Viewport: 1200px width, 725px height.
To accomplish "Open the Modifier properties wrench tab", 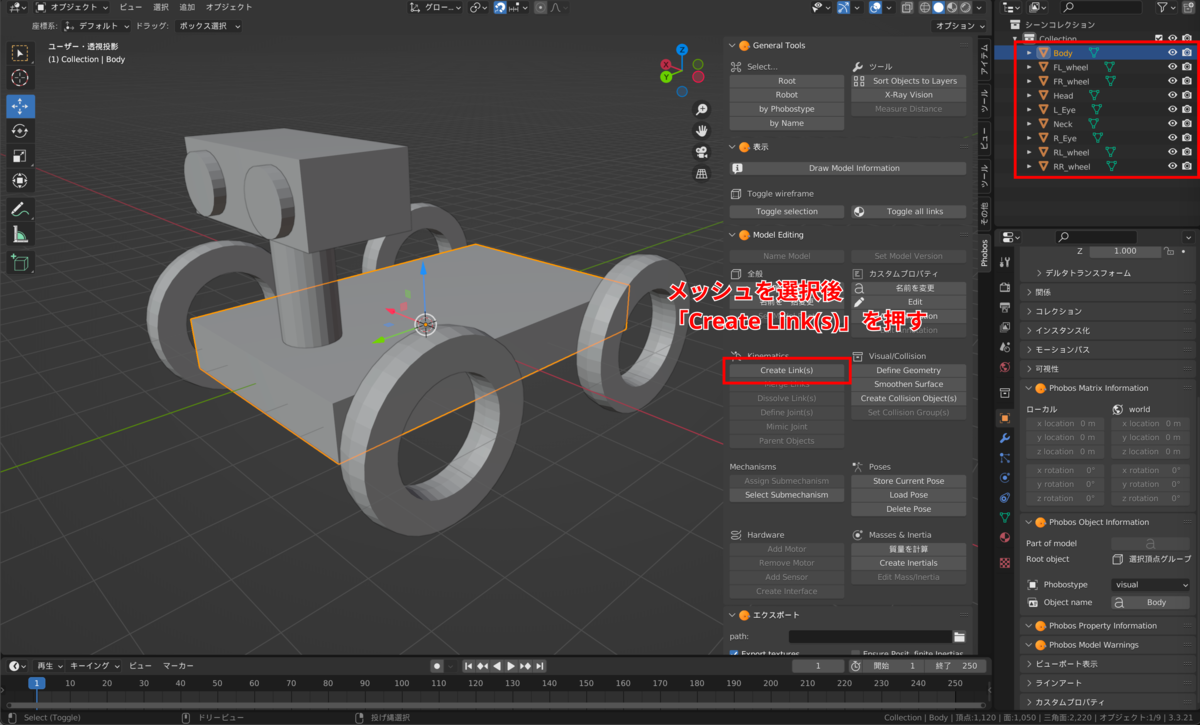I will coord(1005,438).
